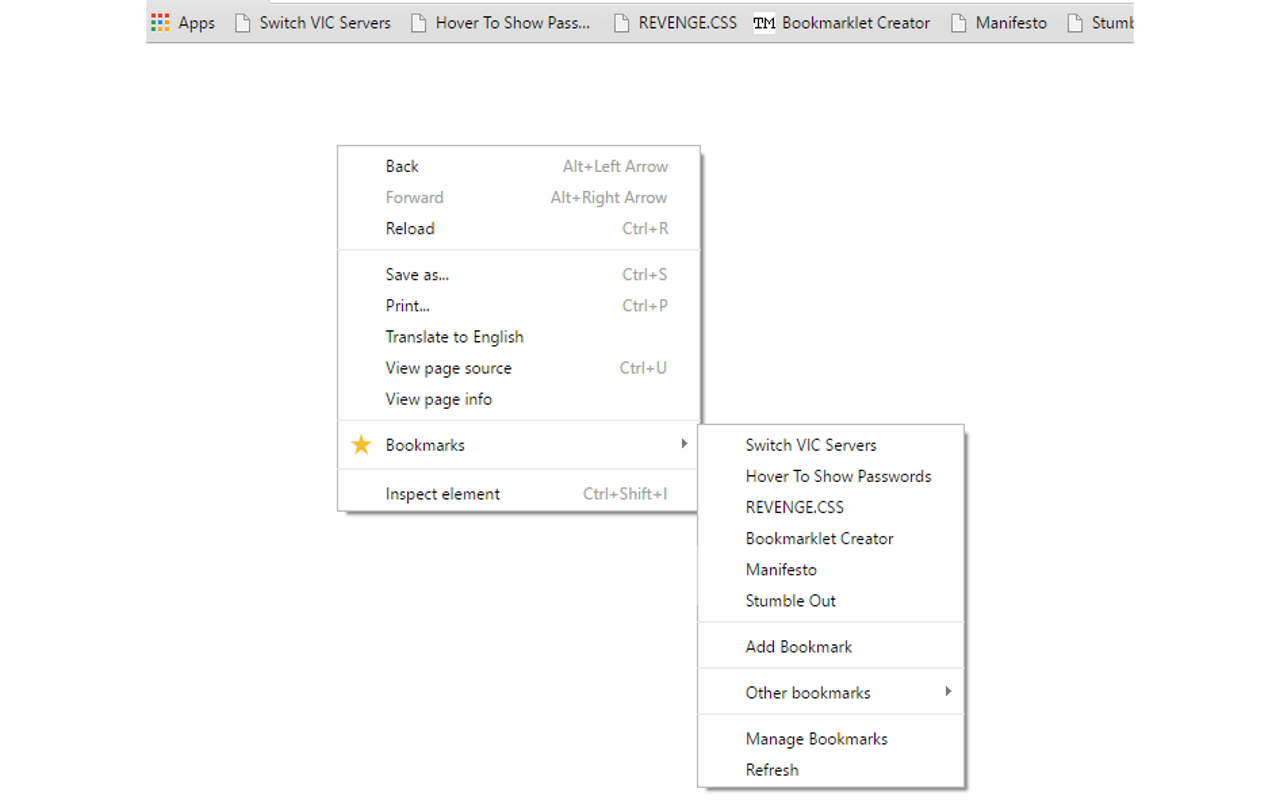Open Stumble Out in the submenu

pos(831,600)
